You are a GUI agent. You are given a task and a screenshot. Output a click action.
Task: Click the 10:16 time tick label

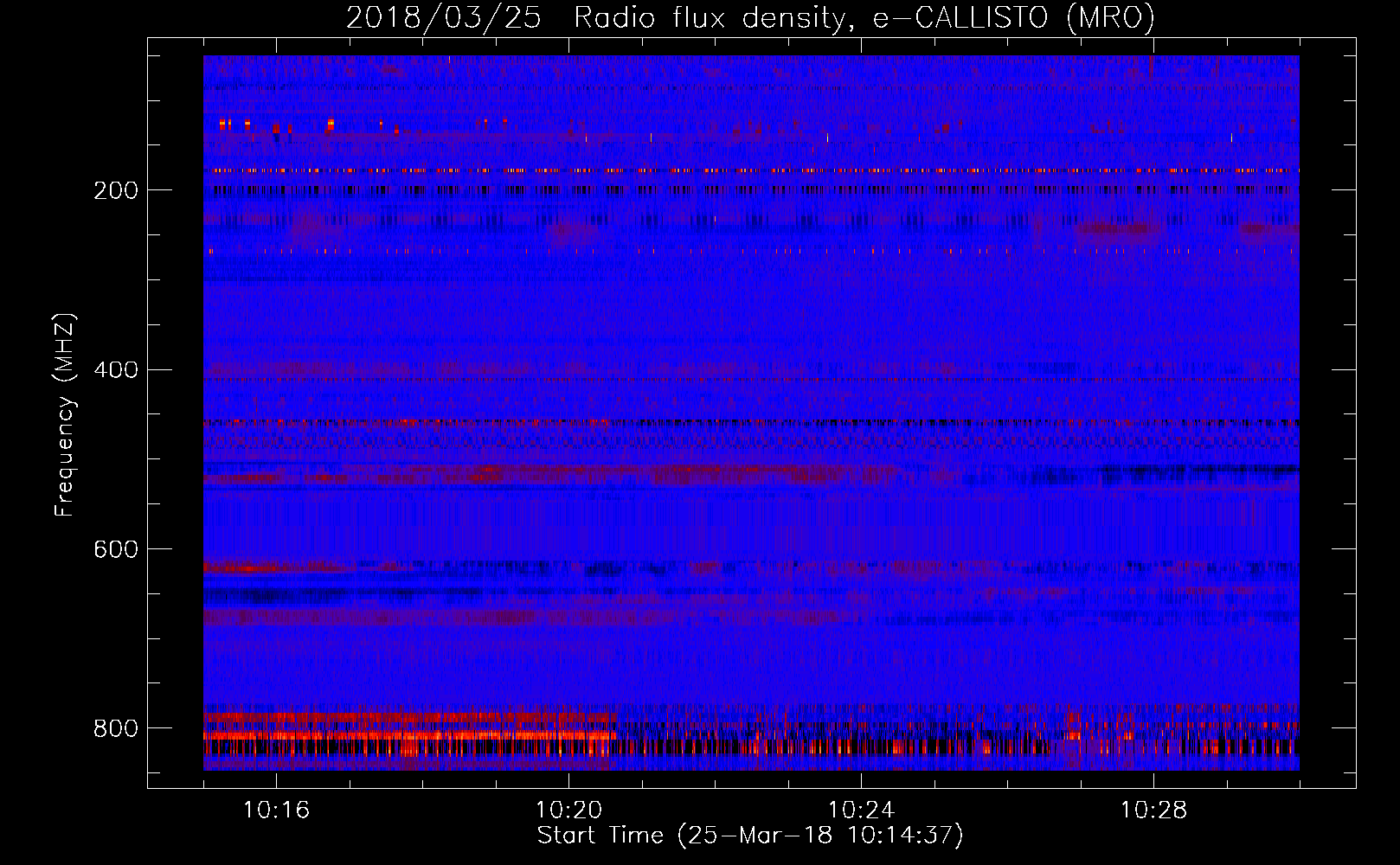coord(276,811)
